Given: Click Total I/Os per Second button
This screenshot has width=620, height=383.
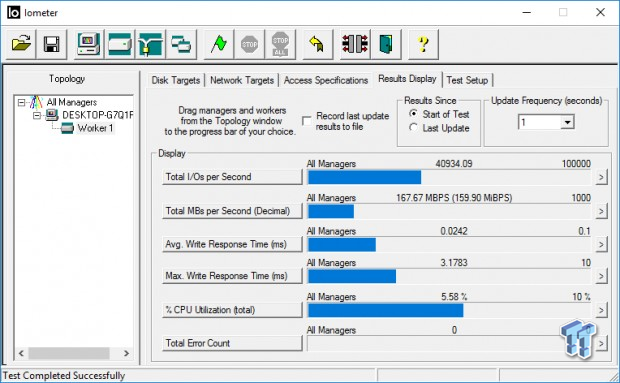Looking at the screenshot, I should pos(232,177).
